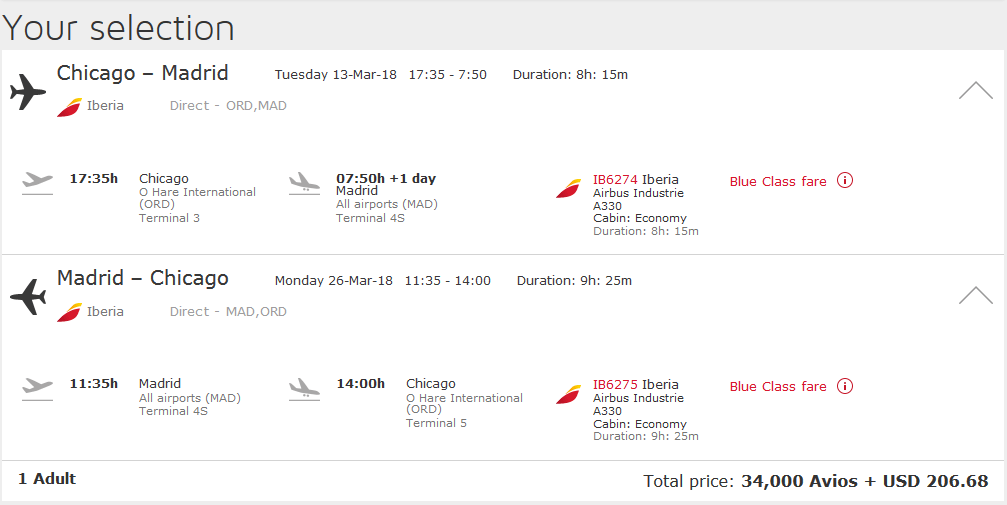Viewport: 1007px width, 505px height.
Task: Open info icon beside return Blue Class fare
Action: pyautogui.click(x=845, y=386)
